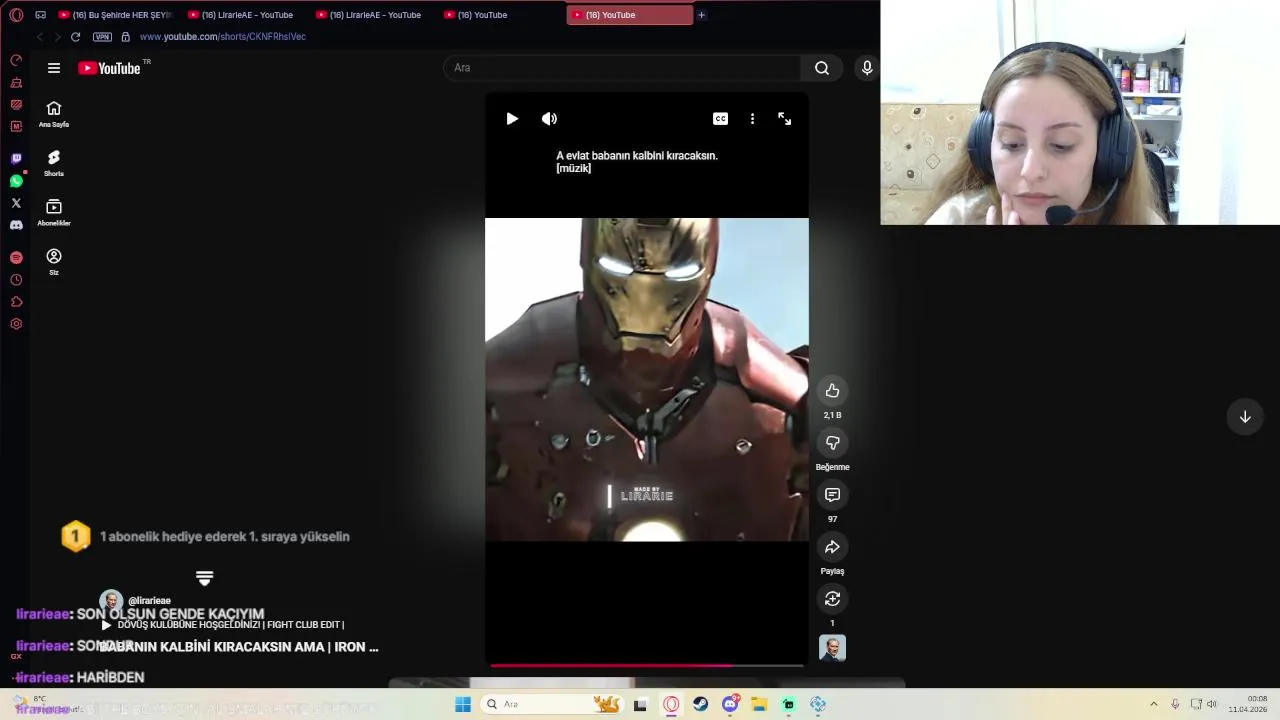
Task: Open GX Control speedometer in Opera sidebar
Action: click(x=16, y=60)
